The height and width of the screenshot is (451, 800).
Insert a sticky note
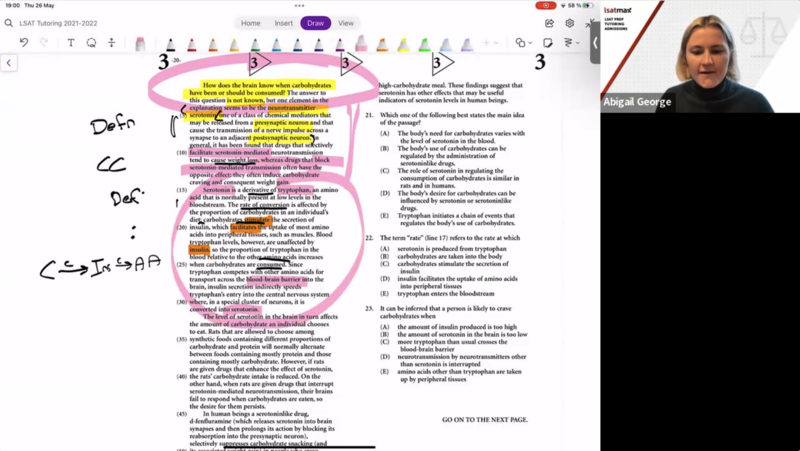[548, 43]
